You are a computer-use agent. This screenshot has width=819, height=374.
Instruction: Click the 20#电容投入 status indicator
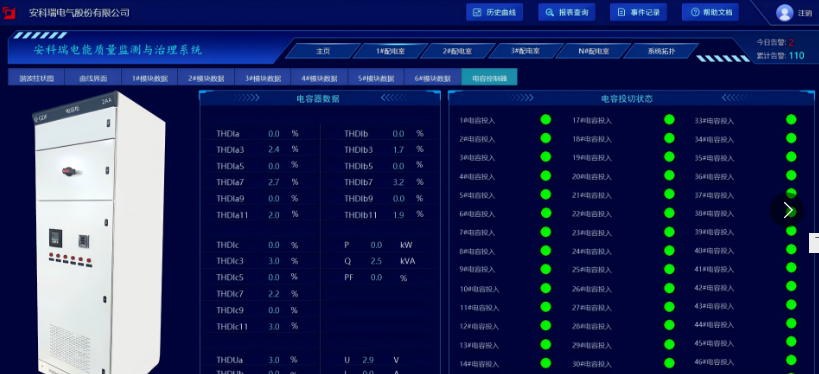669,176
